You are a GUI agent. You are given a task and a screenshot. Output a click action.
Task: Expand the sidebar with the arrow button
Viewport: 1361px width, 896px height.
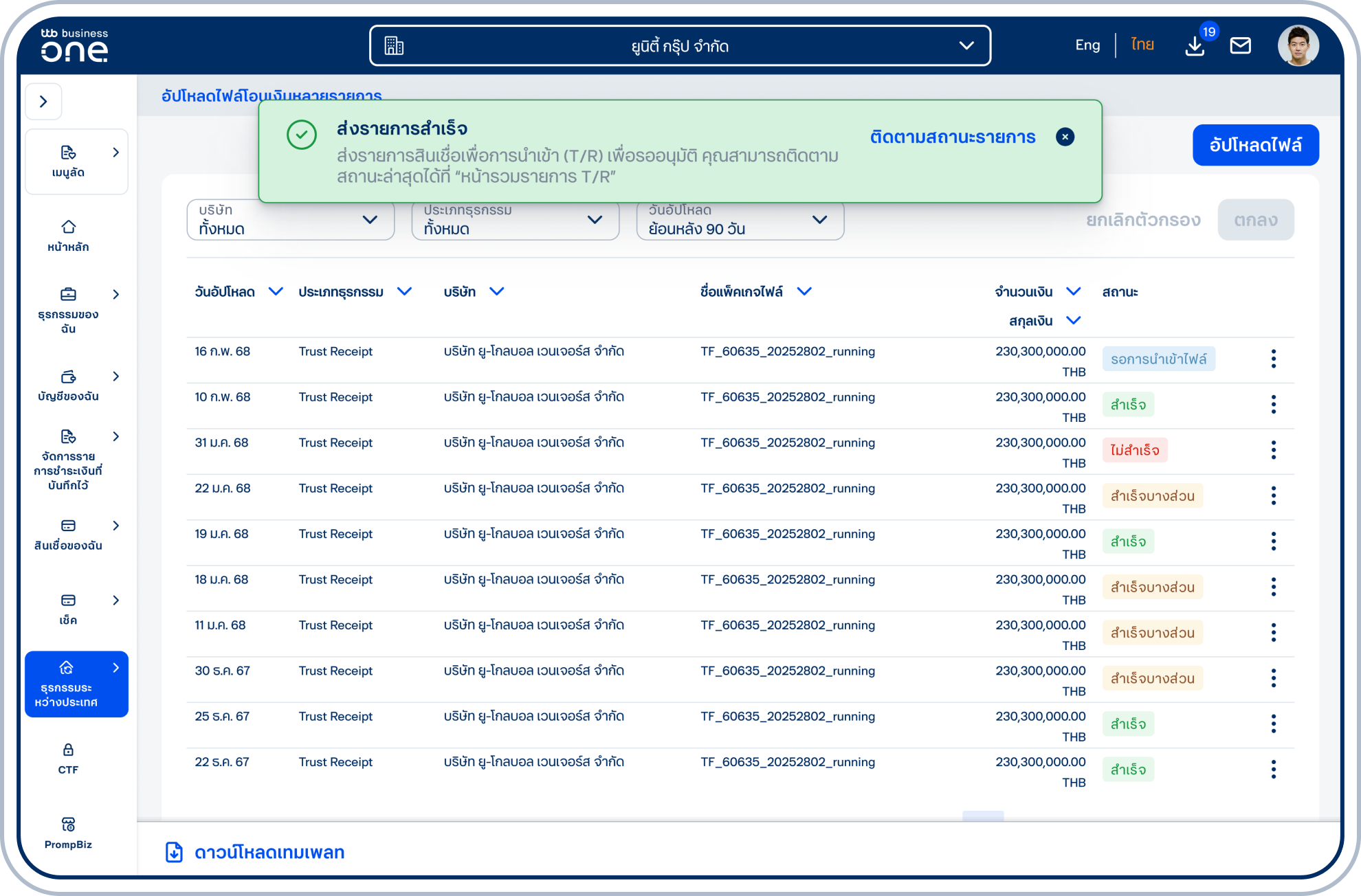[43, 102]
